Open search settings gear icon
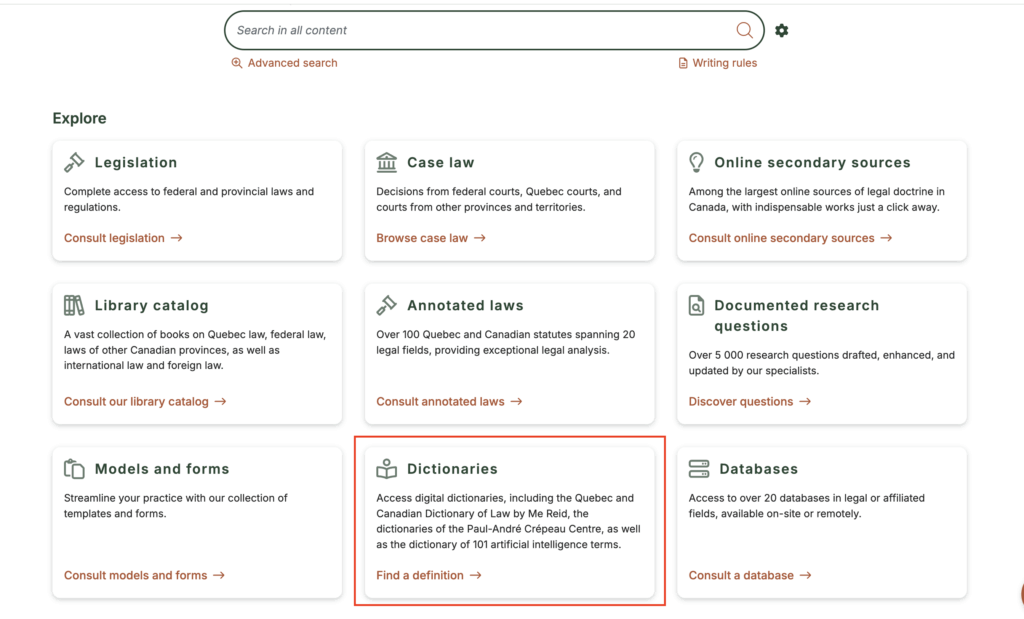 (x=782, y=30)
